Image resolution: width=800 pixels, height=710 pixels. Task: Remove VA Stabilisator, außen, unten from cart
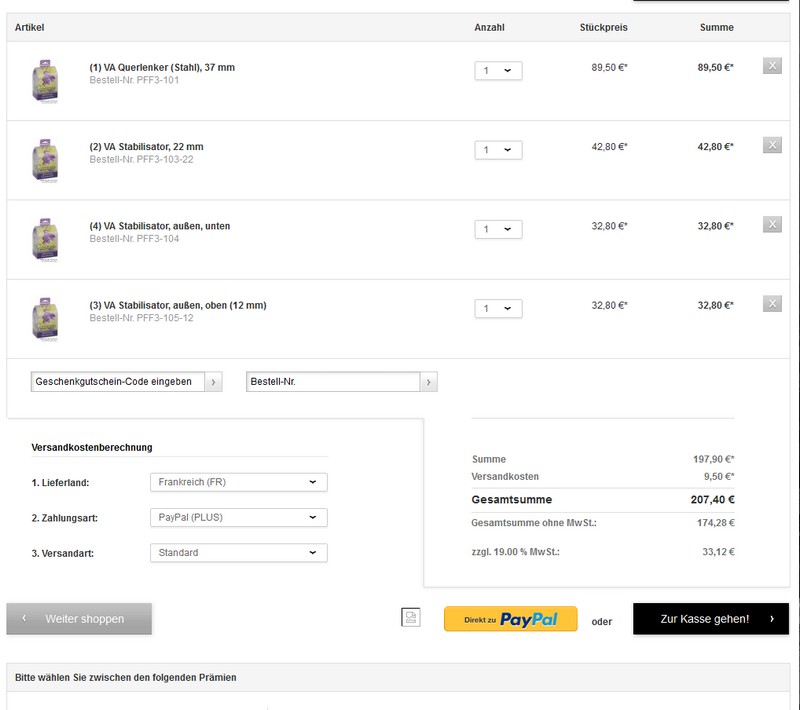click(x=772, y=224)
